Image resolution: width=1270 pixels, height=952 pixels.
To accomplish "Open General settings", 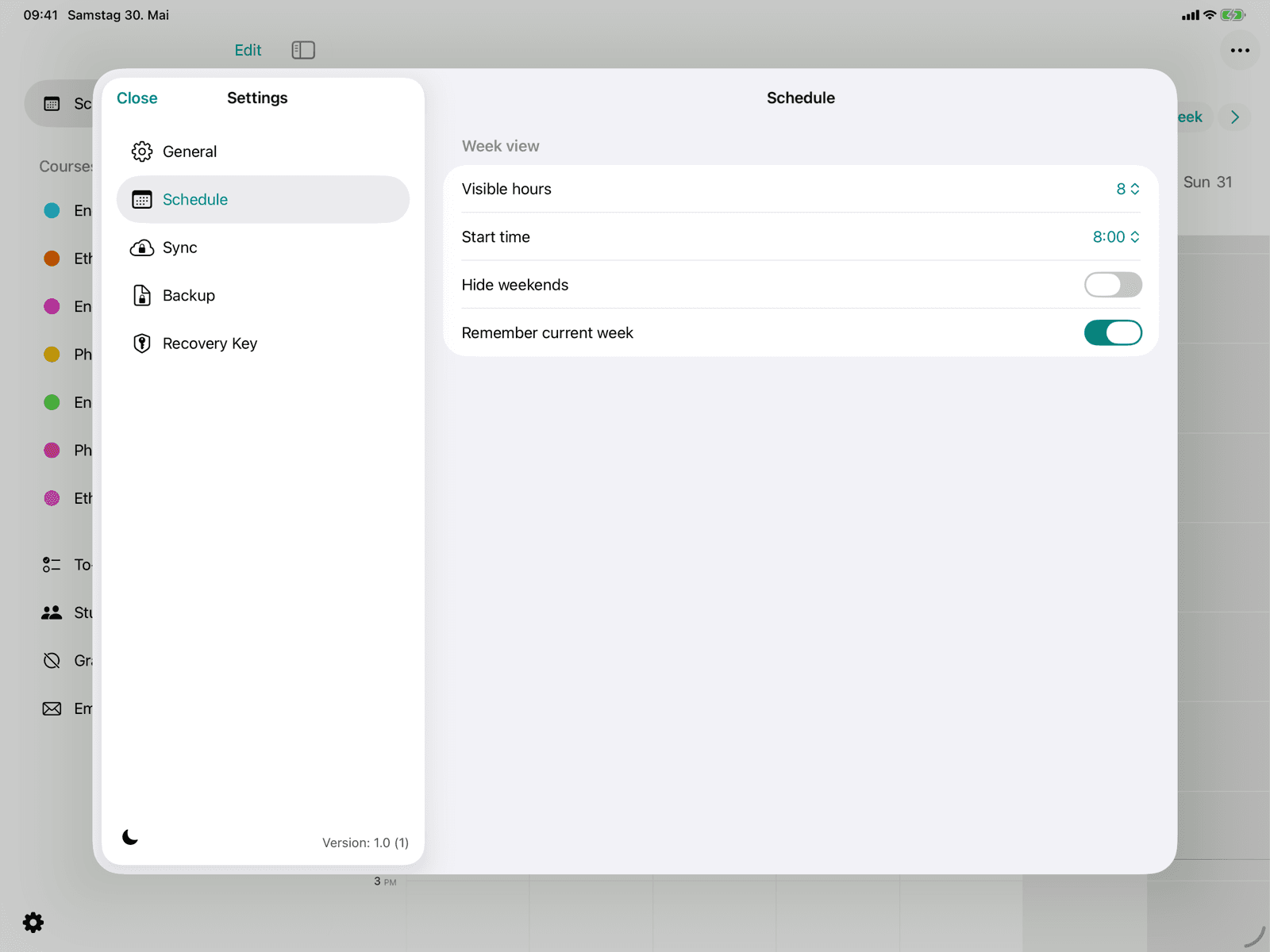I will coord(263,152).
